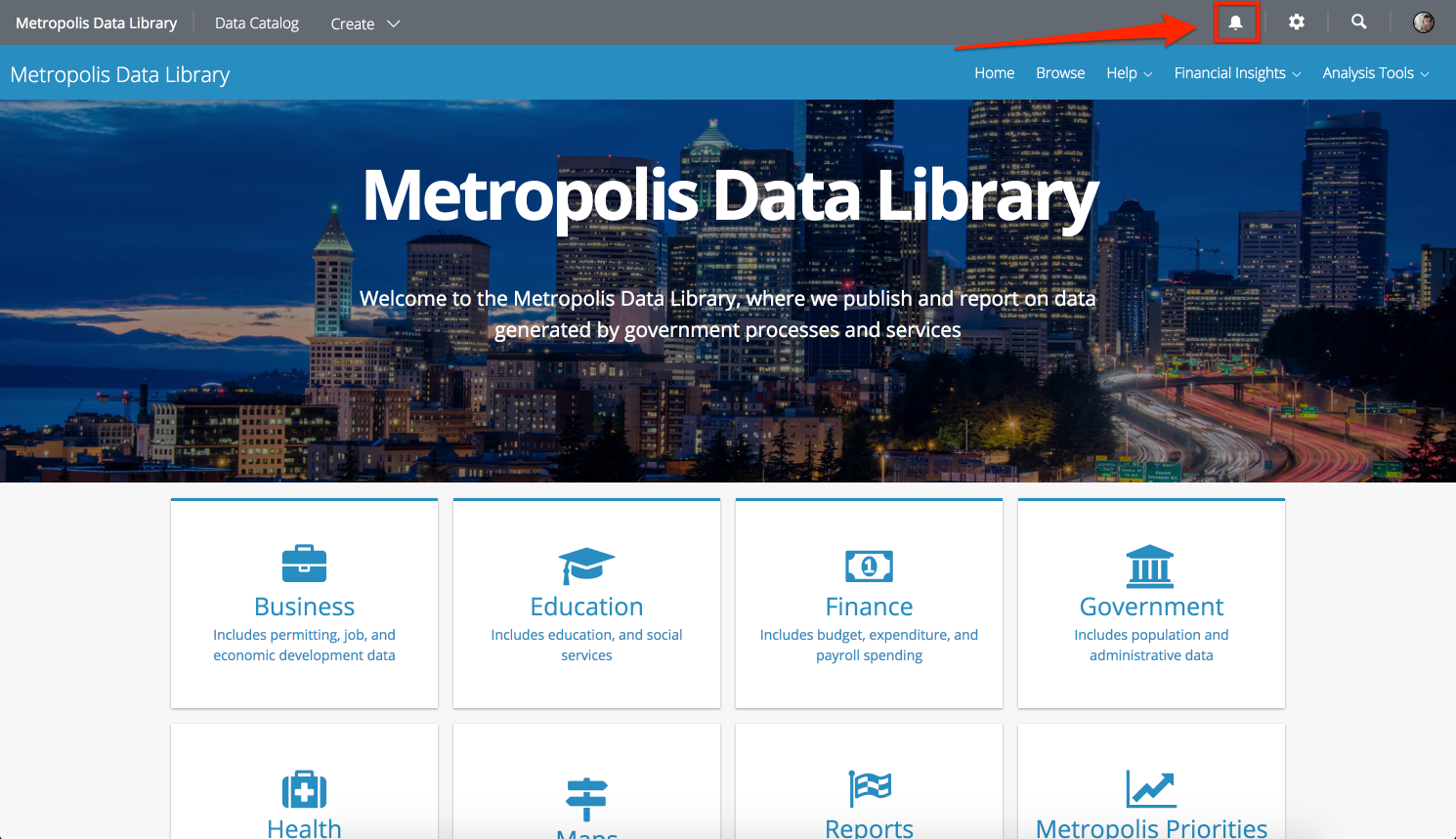Click the Maps signpost icon
1456x839 pixels.
coord(586,799)
